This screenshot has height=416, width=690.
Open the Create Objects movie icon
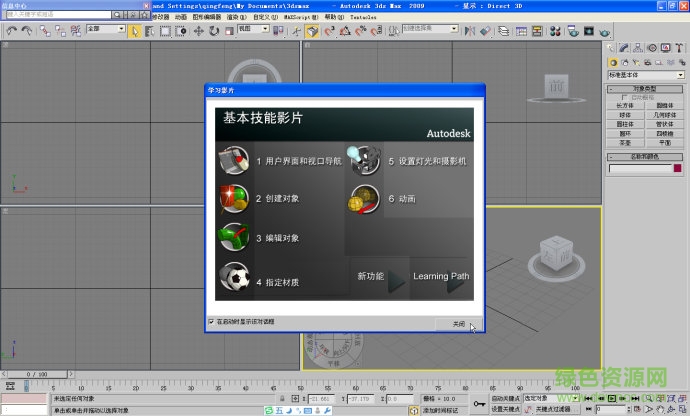[x=233, y=199]
